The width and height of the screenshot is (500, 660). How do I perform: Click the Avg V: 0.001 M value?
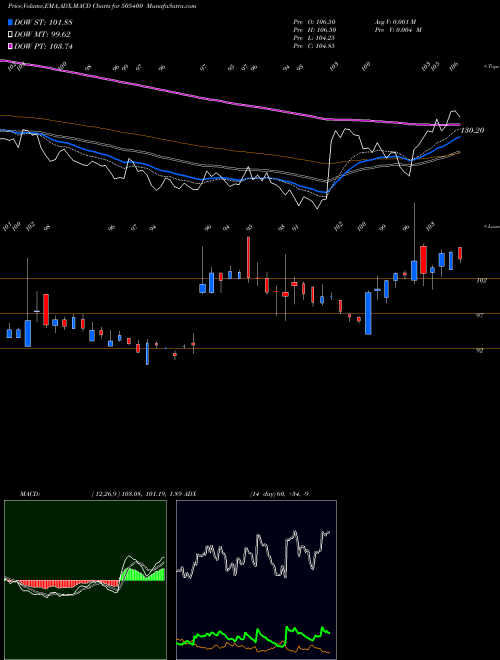pos(396,22)
